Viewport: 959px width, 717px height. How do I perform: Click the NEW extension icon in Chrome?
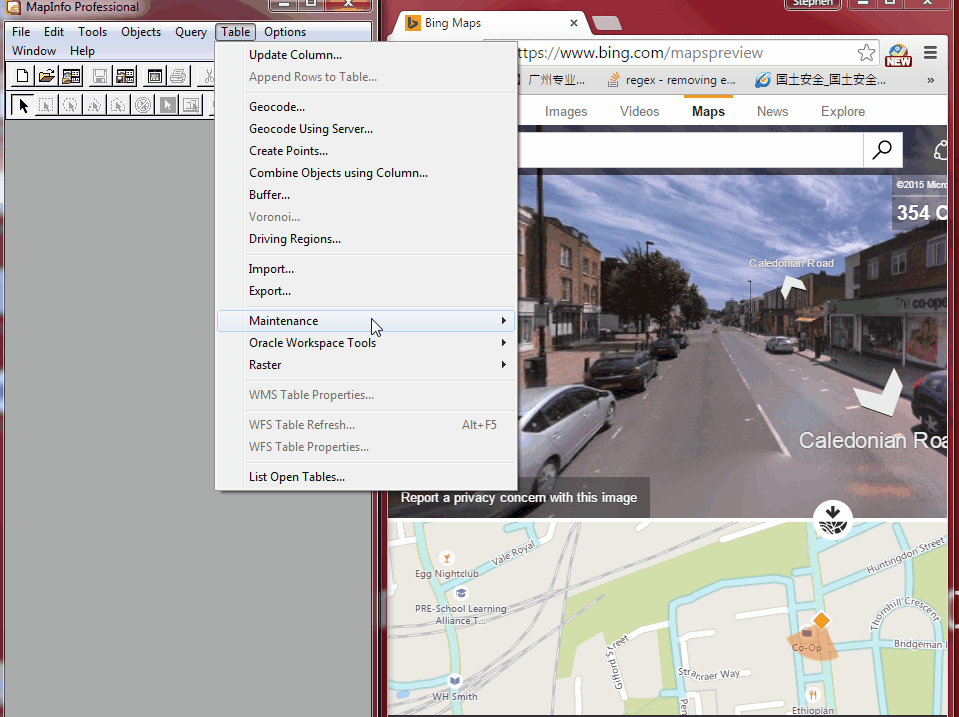click(898, 55)
